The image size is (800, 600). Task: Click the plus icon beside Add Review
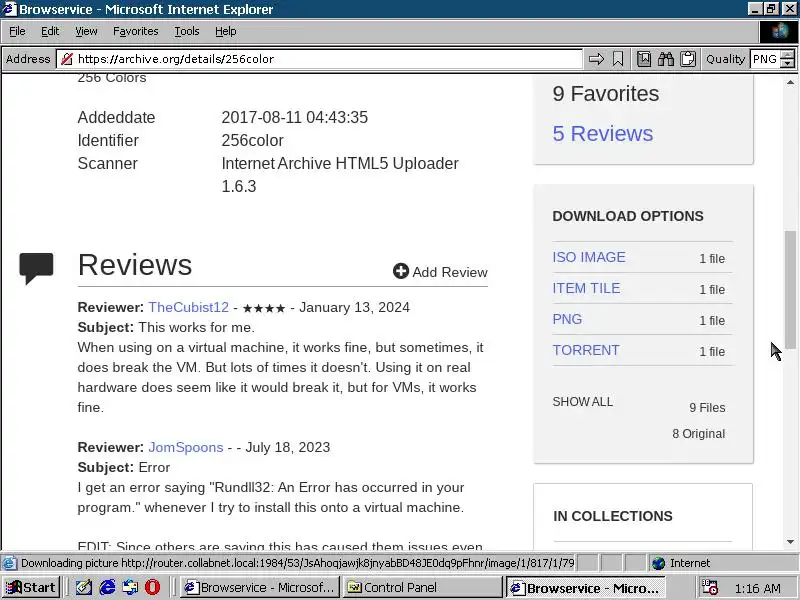coord(401,271)
